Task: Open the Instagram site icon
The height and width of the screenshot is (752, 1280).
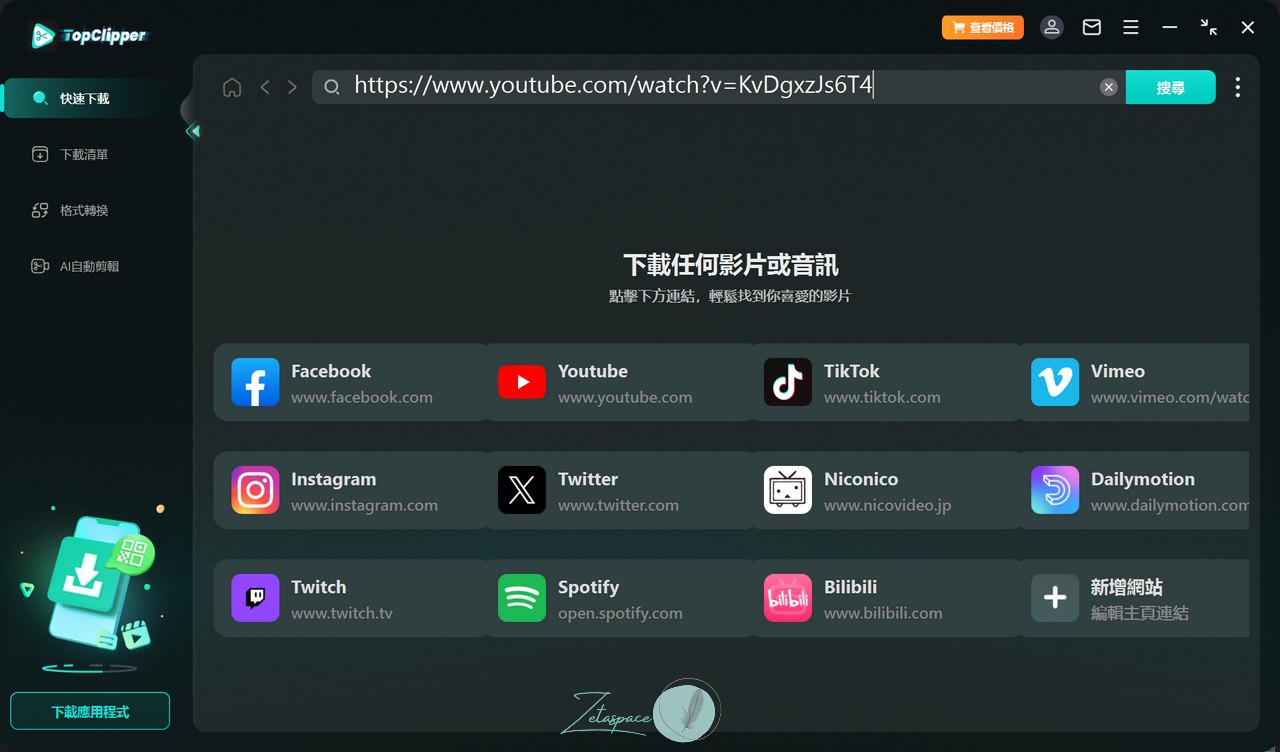Action: (255, 490)
